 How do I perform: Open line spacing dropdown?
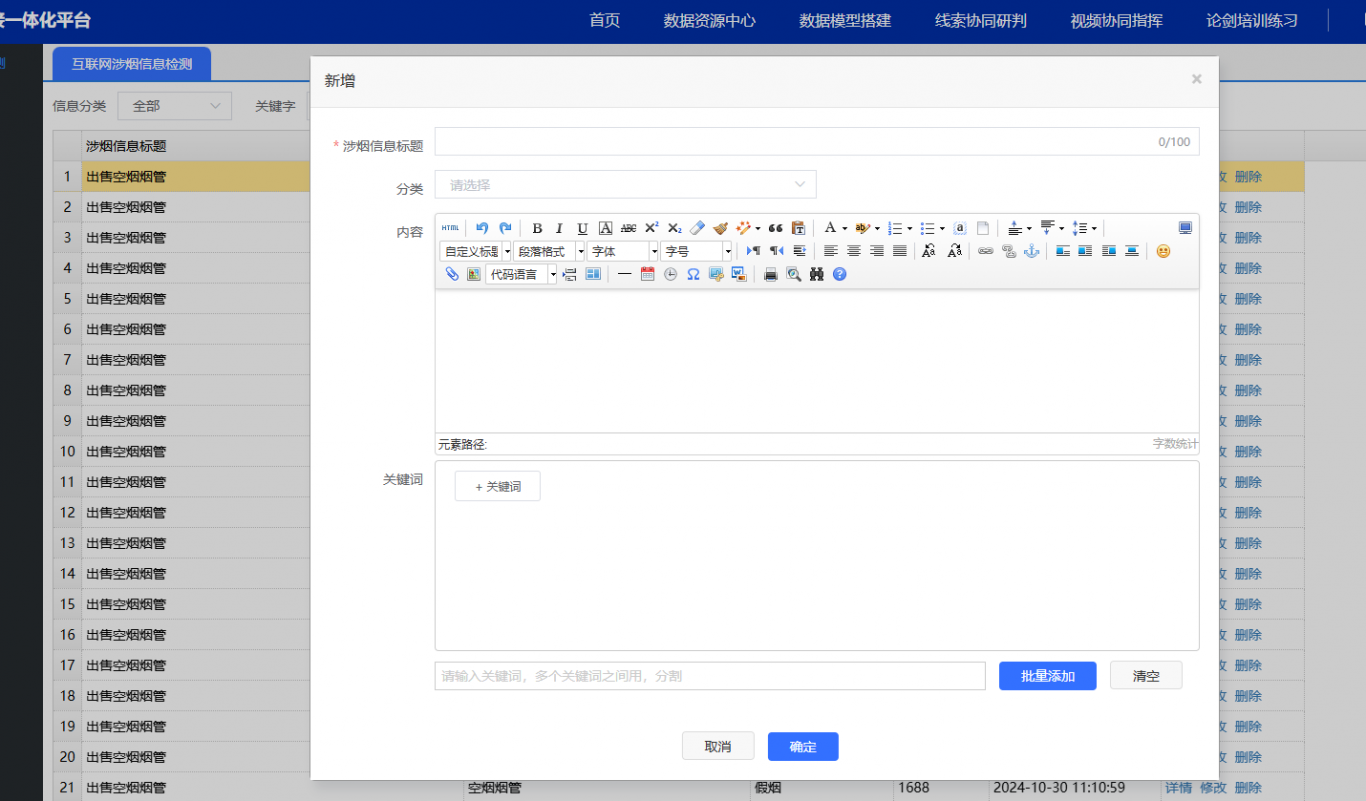tap(1096, 229)
